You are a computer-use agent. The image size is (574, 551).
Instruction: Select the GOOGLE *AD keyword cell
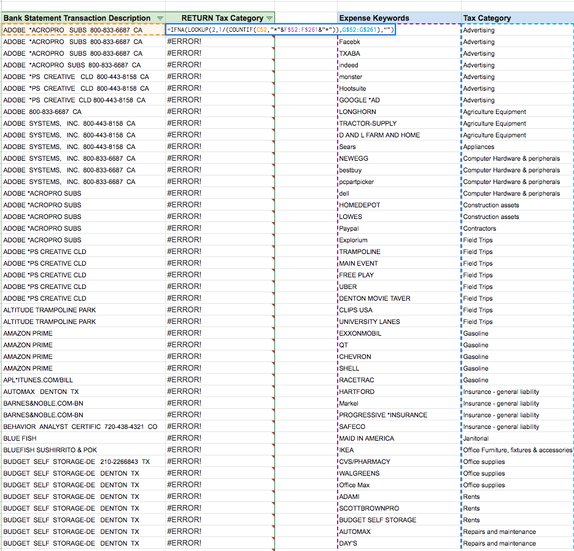[399, 100]
